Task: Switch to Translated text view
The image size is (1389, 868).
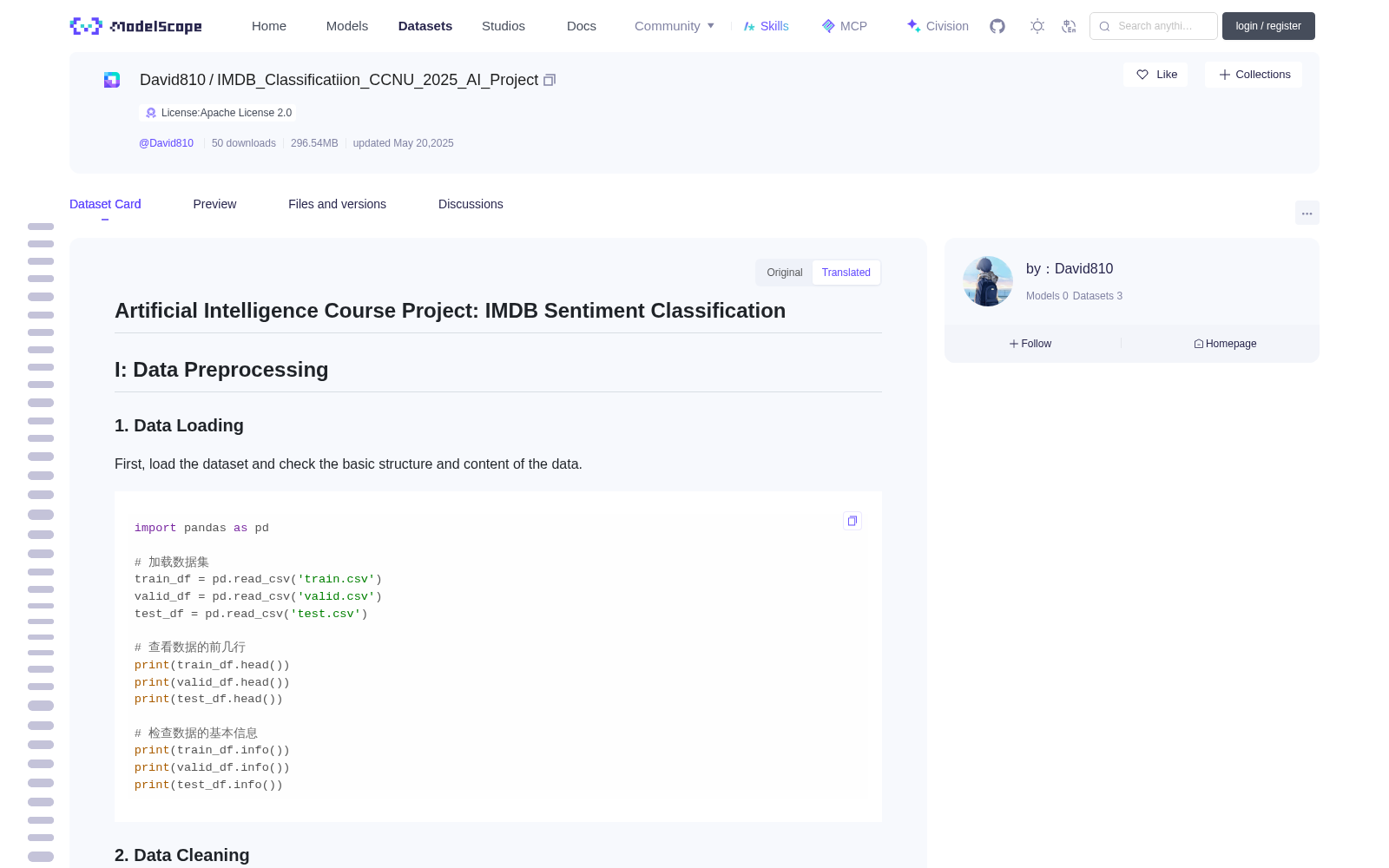Action: click(846, 273)
